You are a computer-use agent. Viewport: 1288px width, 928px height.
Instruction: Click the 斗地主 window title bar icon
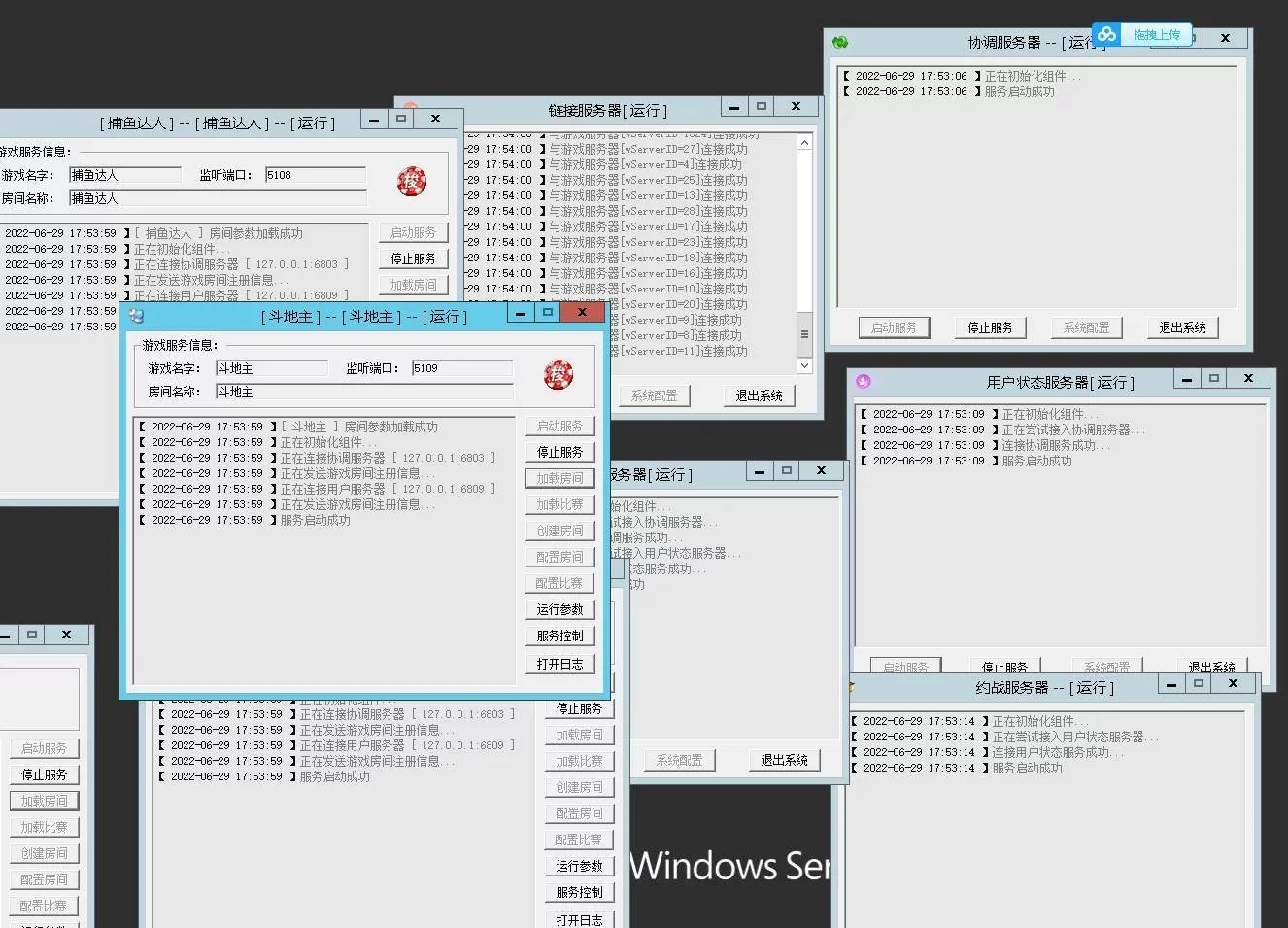coord(136,316)
